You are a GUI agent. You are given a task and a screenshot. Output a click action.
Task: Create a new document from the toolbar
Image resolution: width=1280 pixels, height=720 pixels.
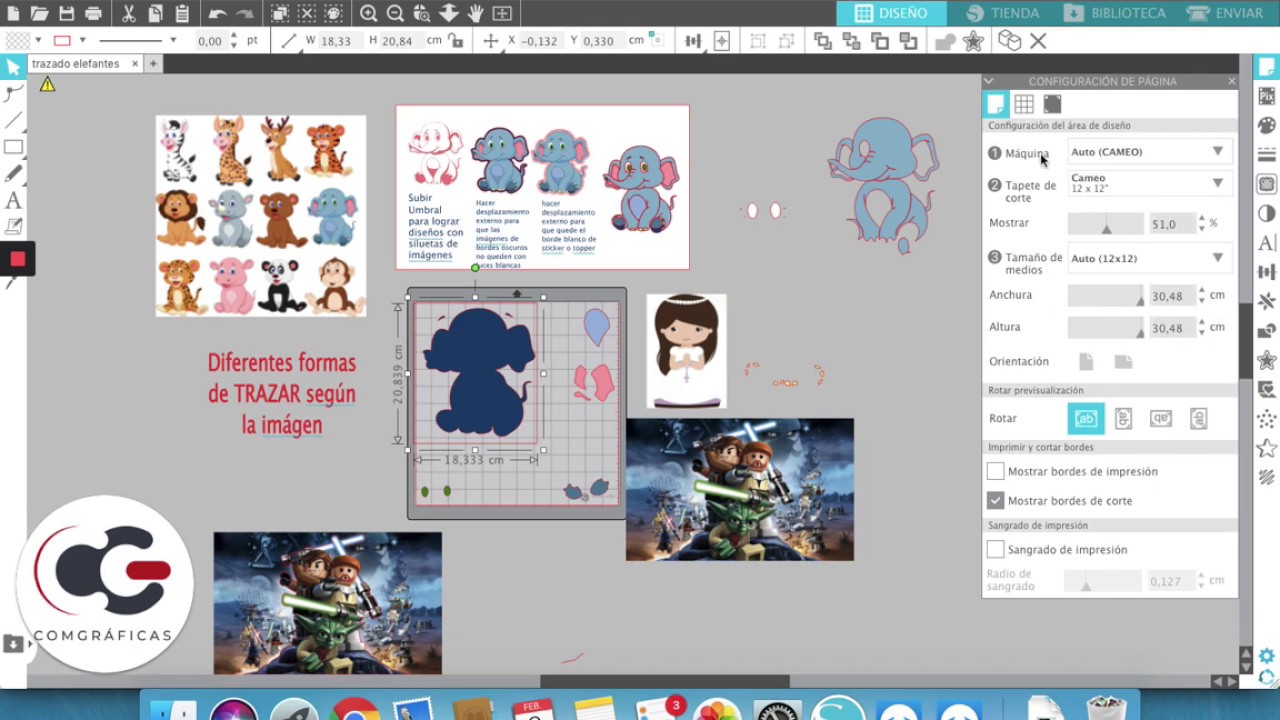13,14
